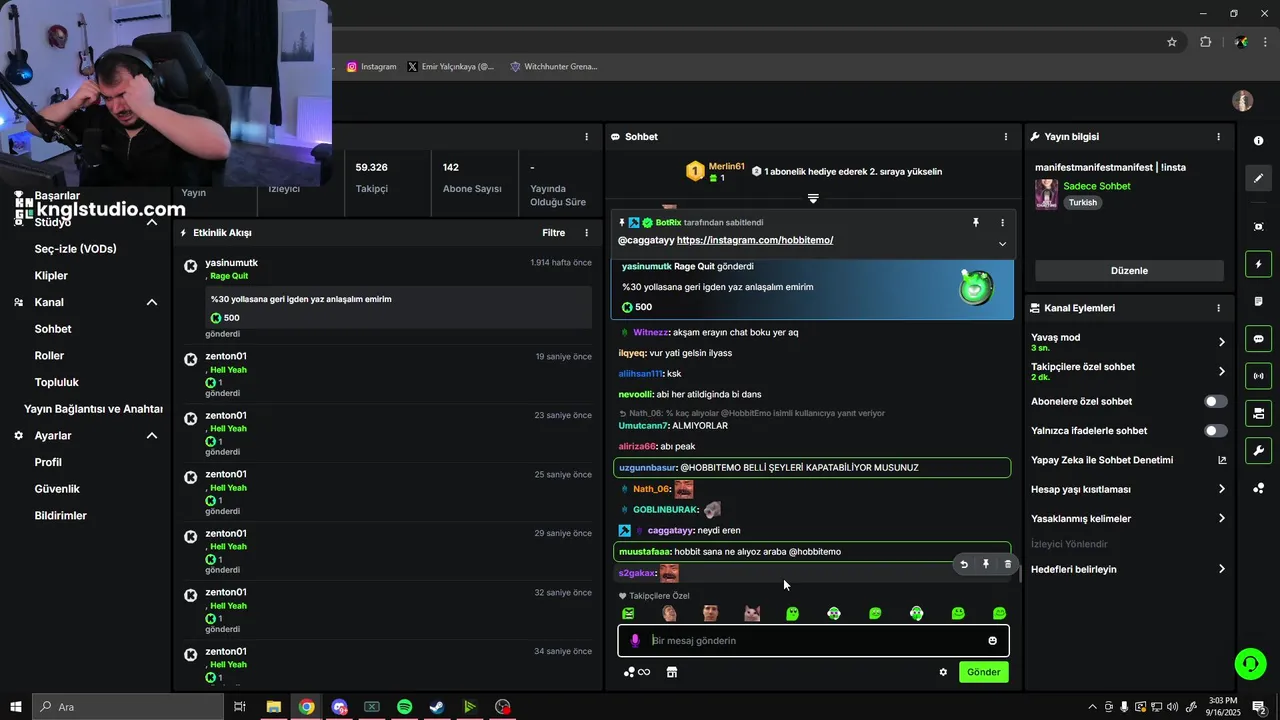Viewport: 1280px width, 720px height.
Task: Expand Yavaş mod settings
Action: 1221,342
